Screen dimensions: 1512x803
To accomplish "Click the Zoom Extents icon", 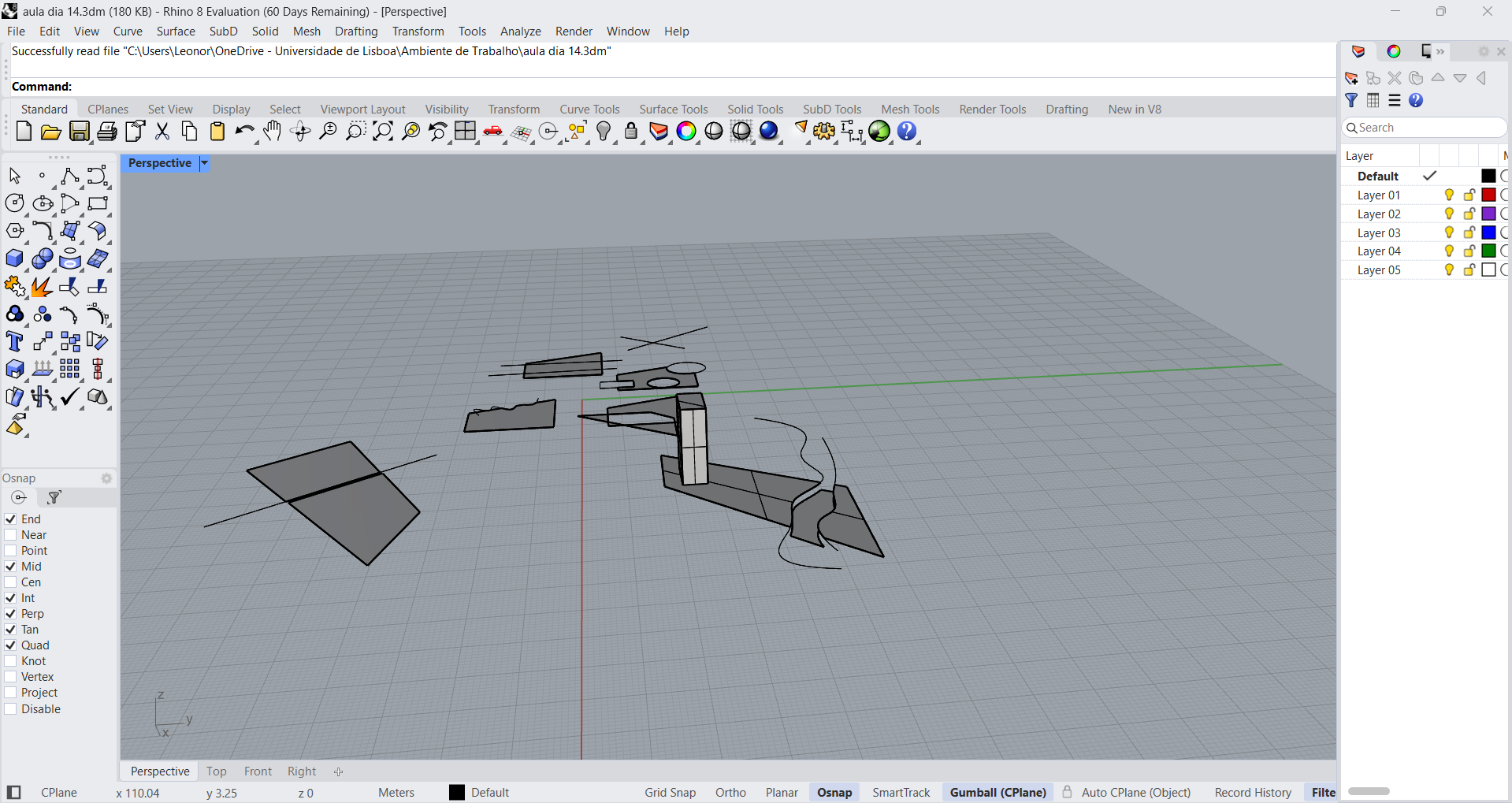I will coord(383,132).
